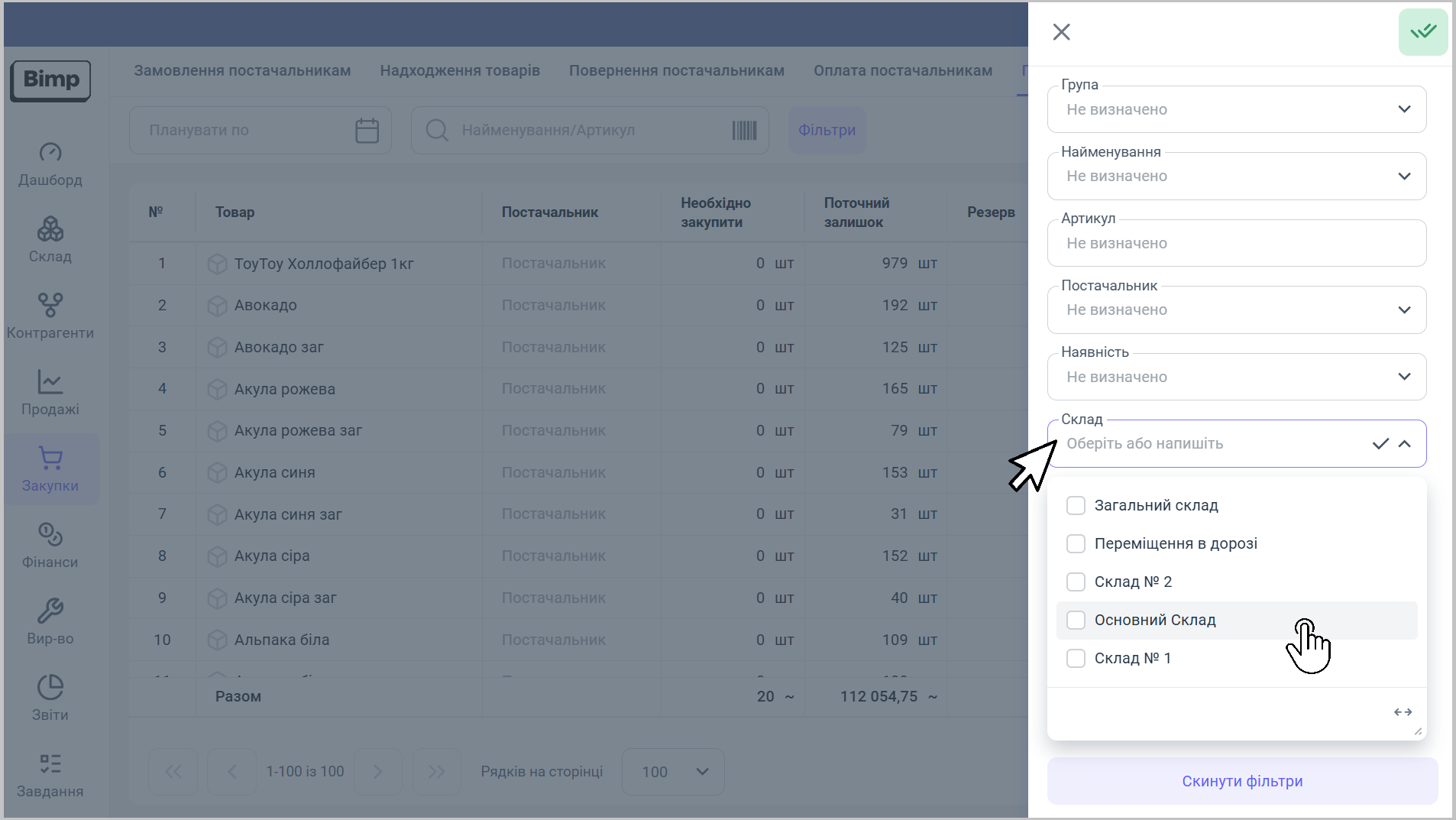Check the Загальний склад checkbox
Viewport: 1456px width, 820px height.
tap(1076, 506)
